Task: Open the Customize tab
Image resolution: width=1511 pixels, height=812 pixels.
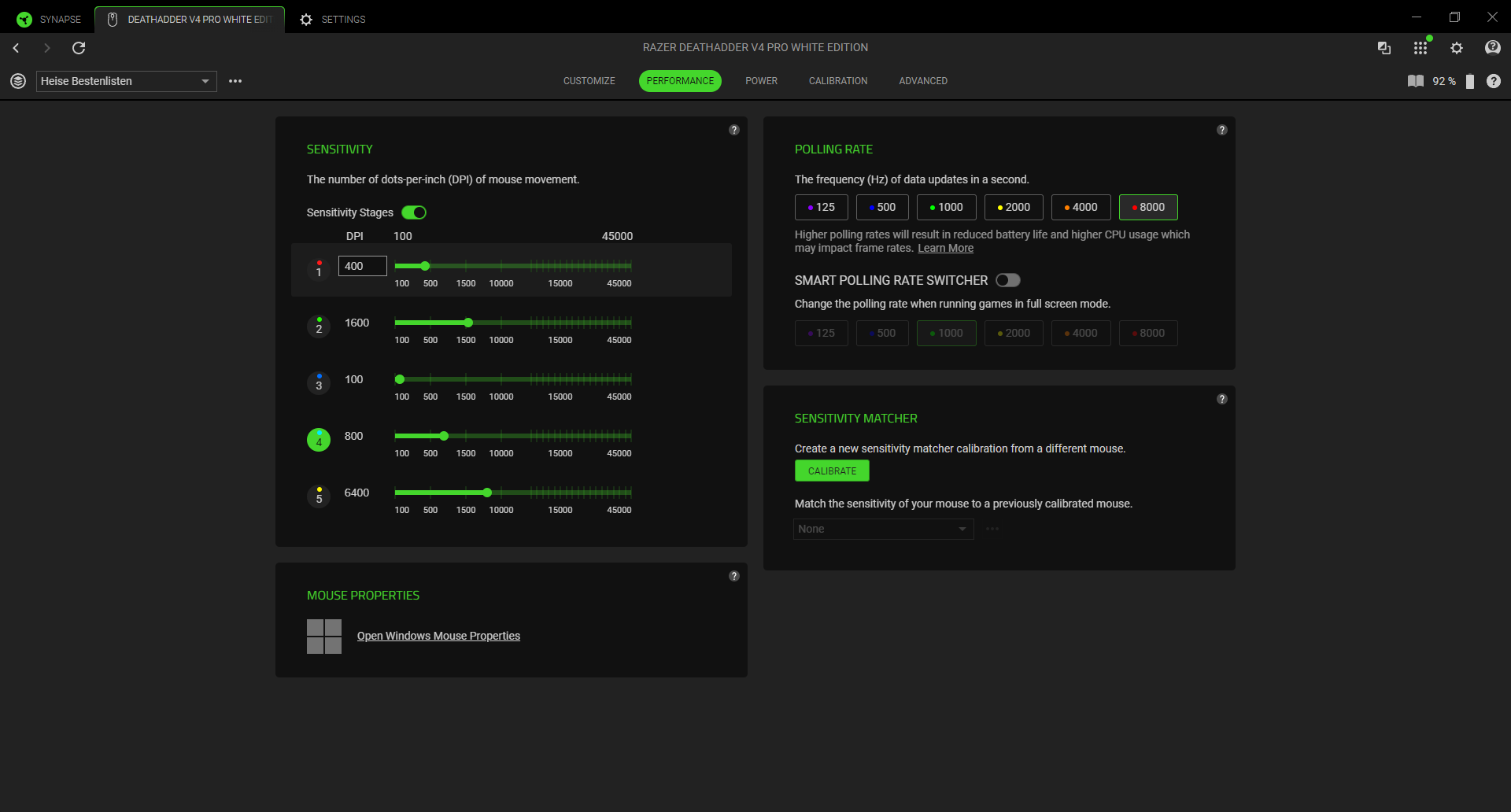Action: click(589, 81)
